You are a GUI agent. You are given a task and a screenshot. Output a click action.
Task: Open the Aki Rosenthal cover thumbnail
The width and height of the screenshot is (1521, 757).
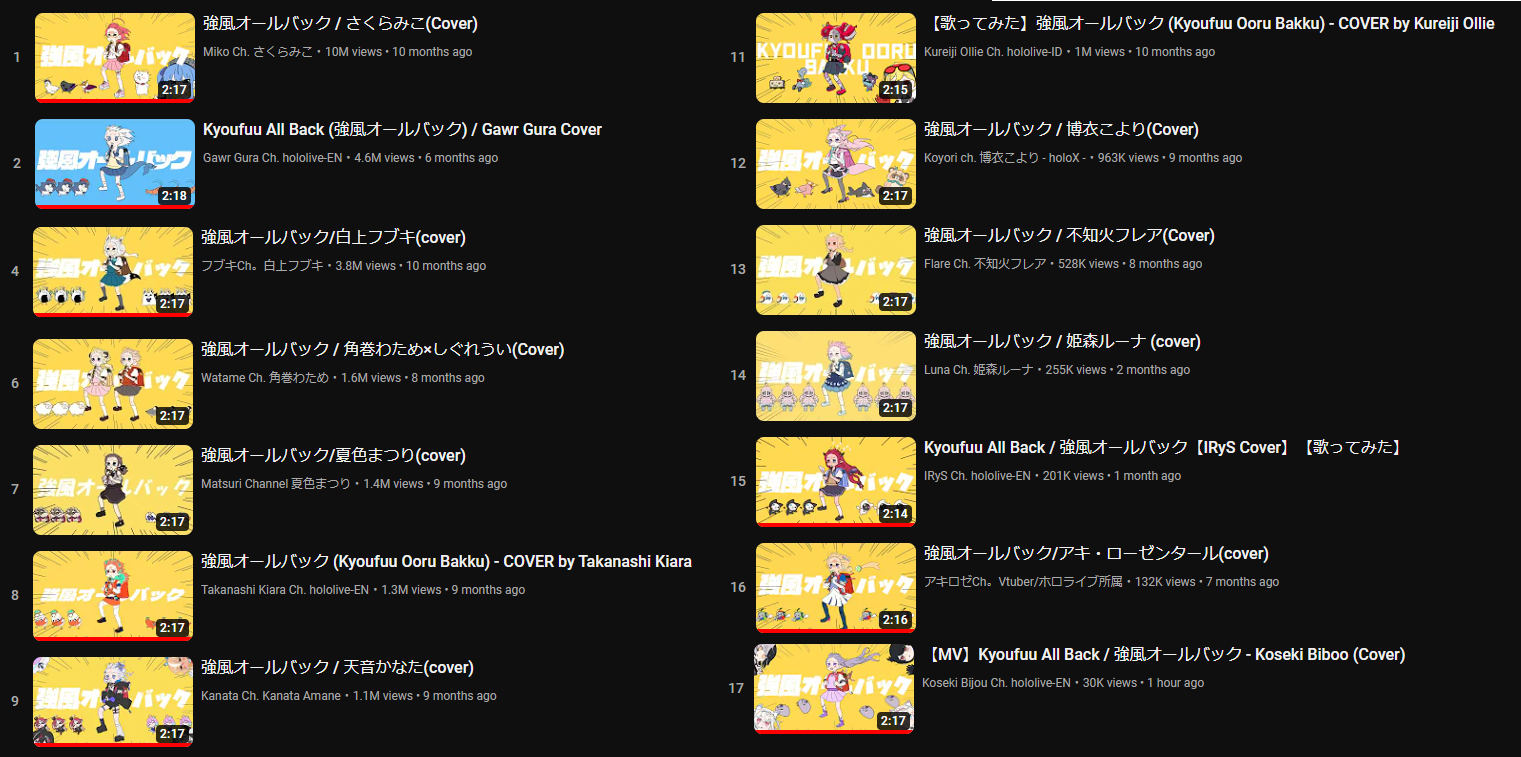click(835, 588)
